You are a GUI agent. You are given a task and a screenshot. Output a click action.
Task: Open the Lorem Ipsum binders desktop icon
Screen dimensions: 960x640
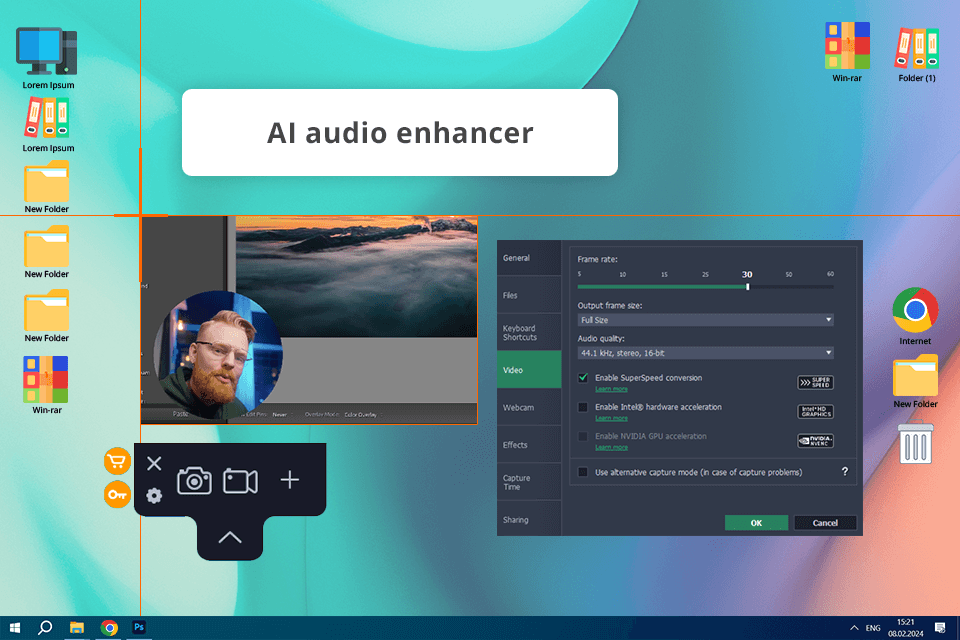48,126
